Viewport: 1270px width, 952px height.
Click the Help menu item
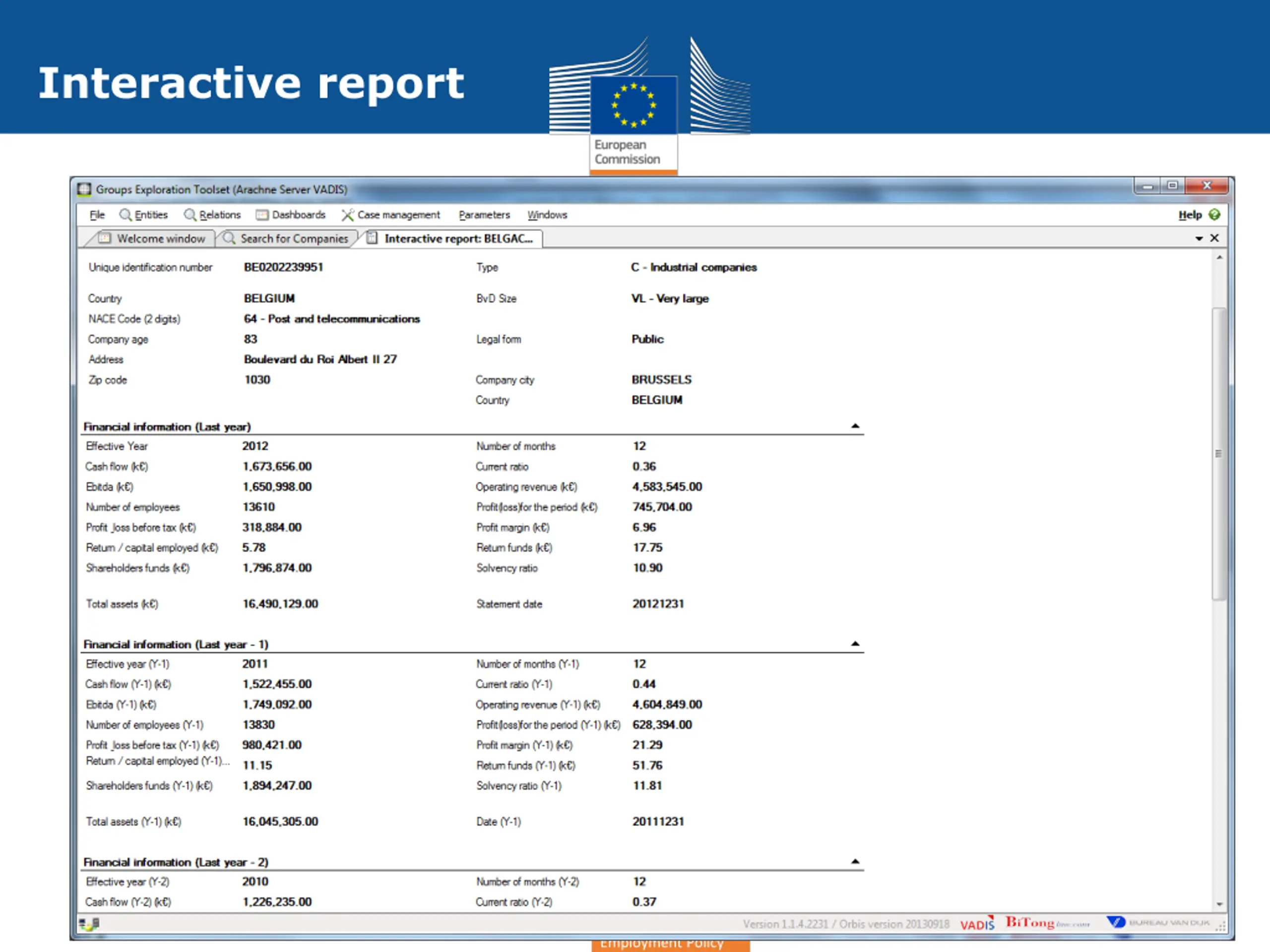1190,215
